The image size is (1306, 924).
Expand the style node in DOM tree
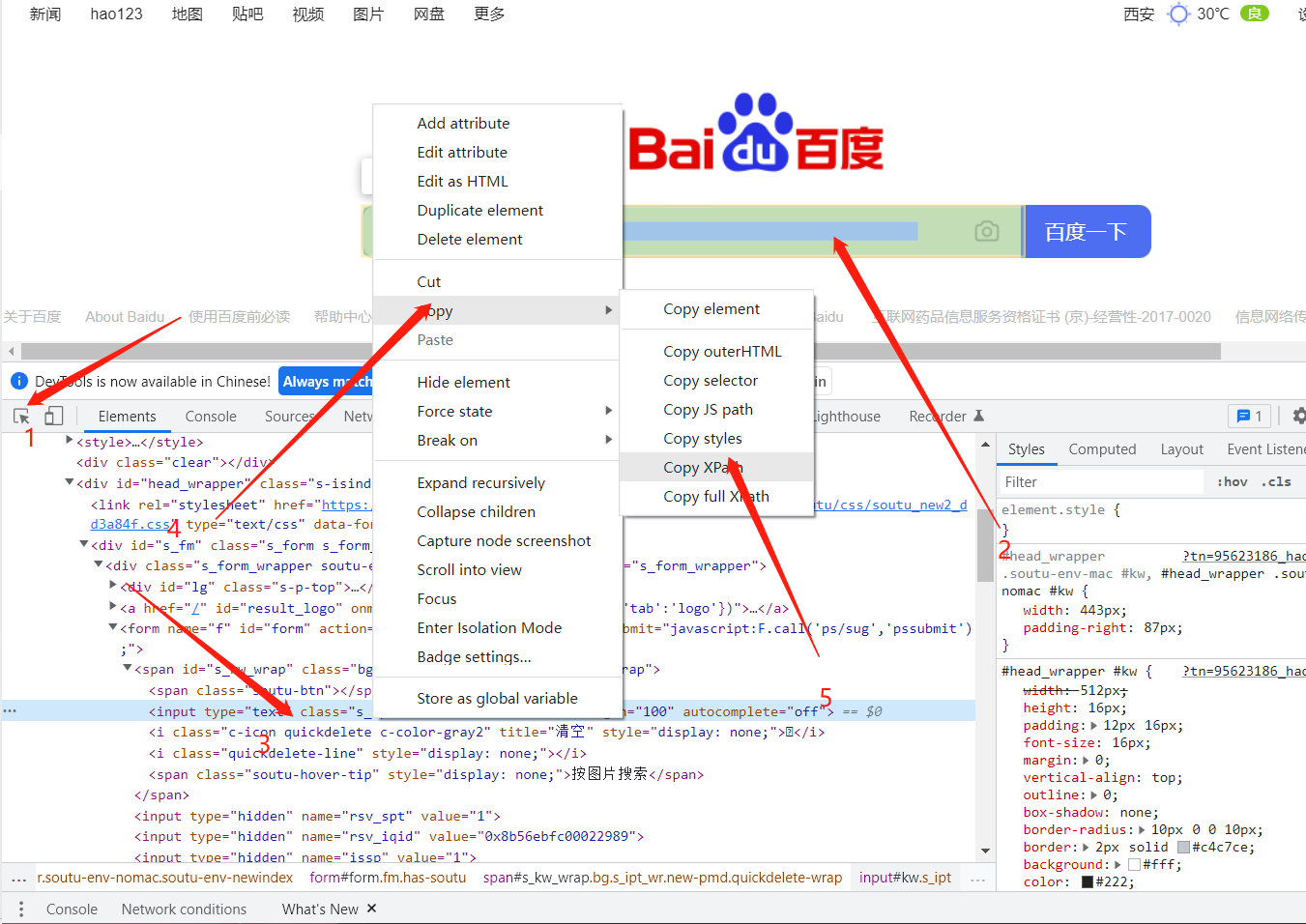pos(69,441)
